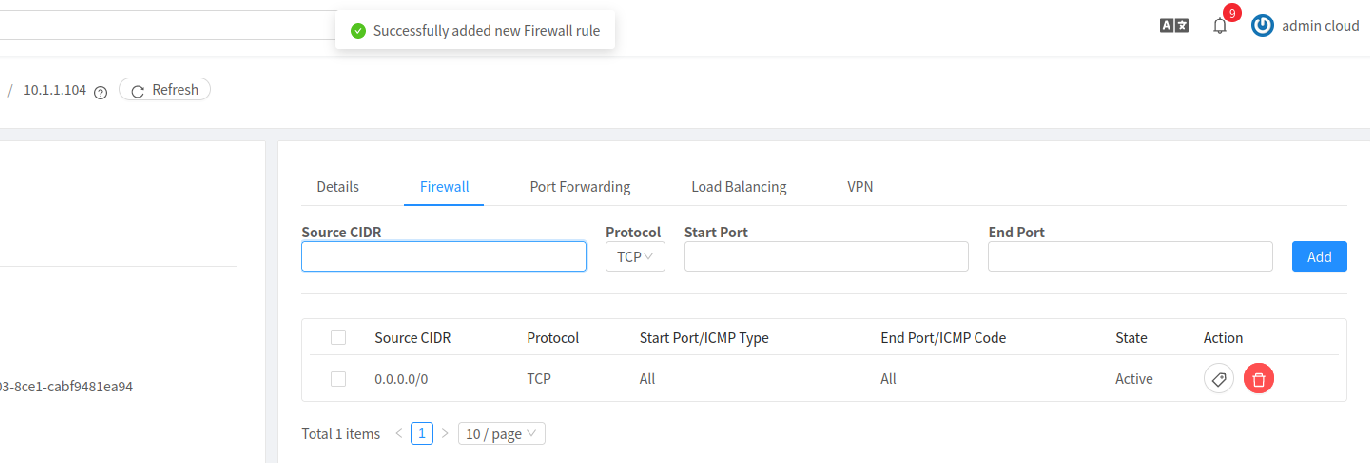Focus the Source CIDR input field

tap(443, 257)
